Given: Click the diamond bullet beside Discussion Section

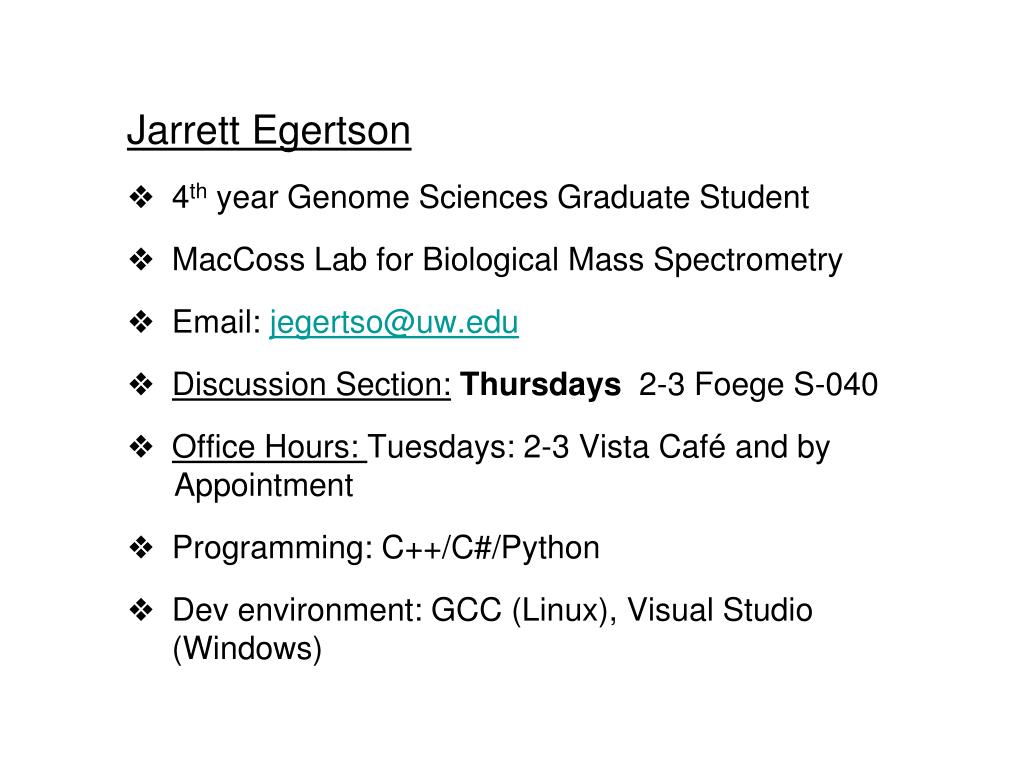Looking at the screenshot, I should click(x=141, y=384).
